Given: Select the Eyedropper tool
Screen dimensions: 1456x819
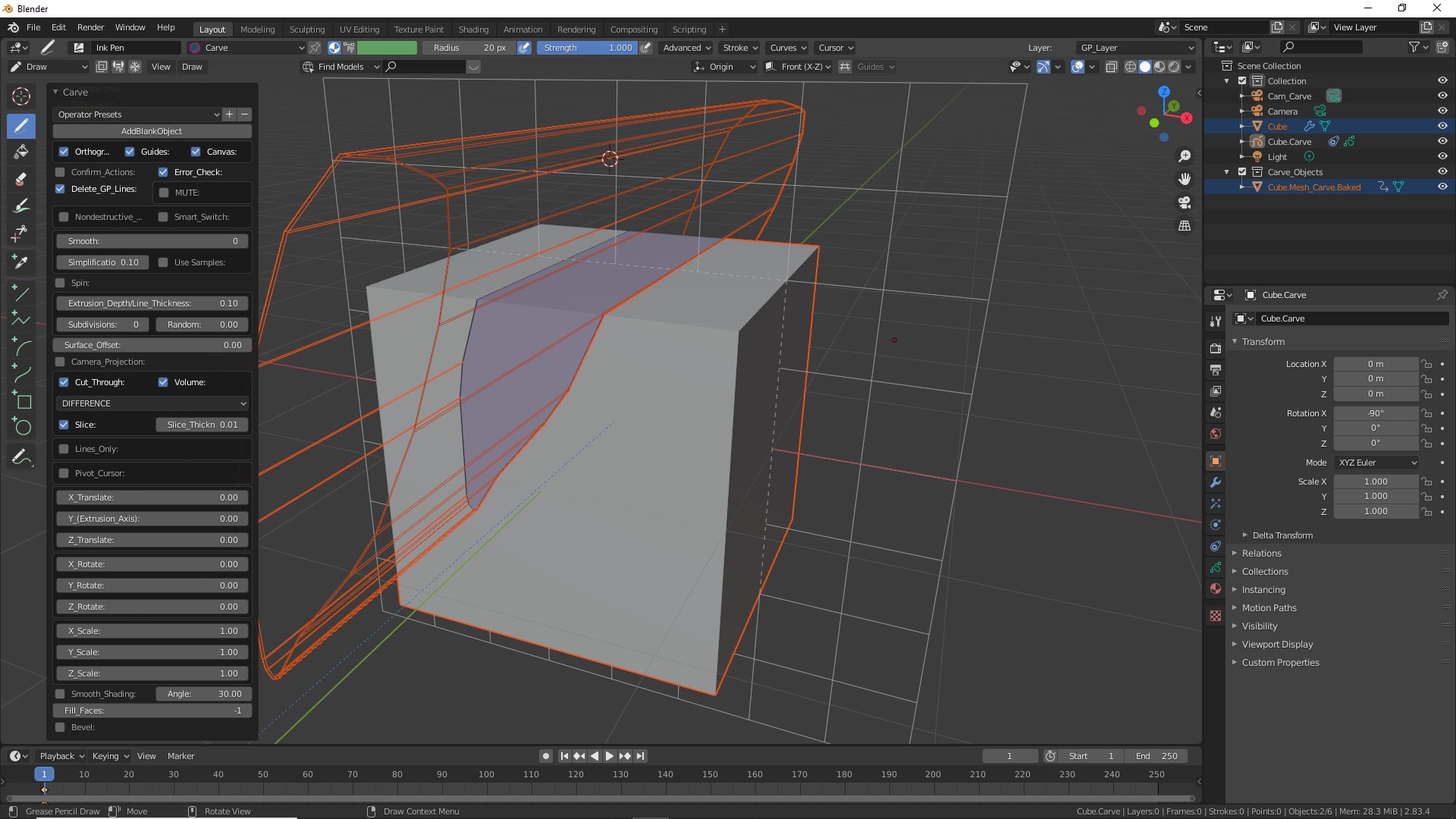Looking at the screenshot, I should [x=21, y=262].
